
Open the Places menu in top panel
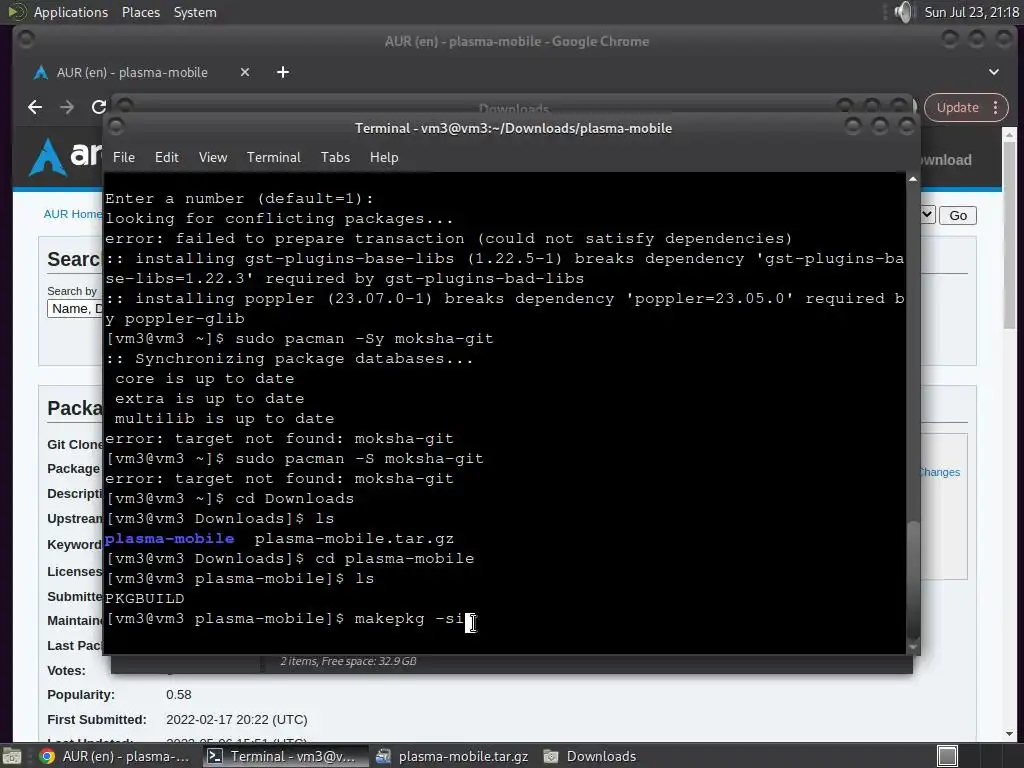pos(140,12)
